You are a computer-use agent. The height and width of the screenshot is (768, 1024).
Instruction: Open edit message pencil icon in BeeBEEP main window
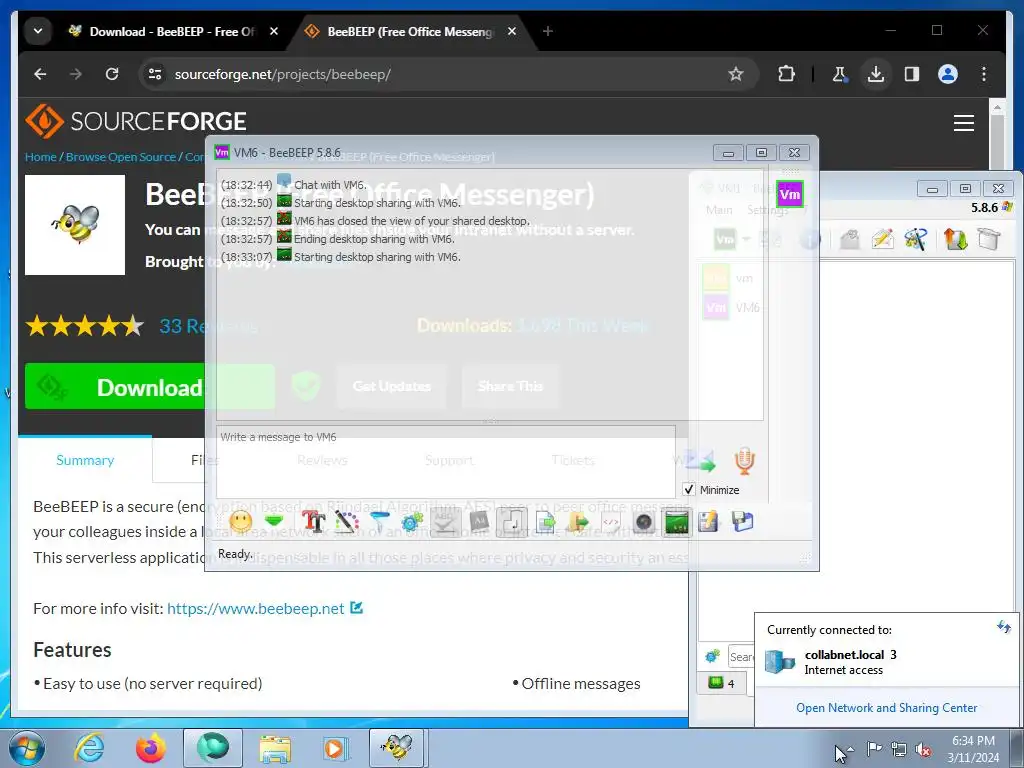(882, 239)
